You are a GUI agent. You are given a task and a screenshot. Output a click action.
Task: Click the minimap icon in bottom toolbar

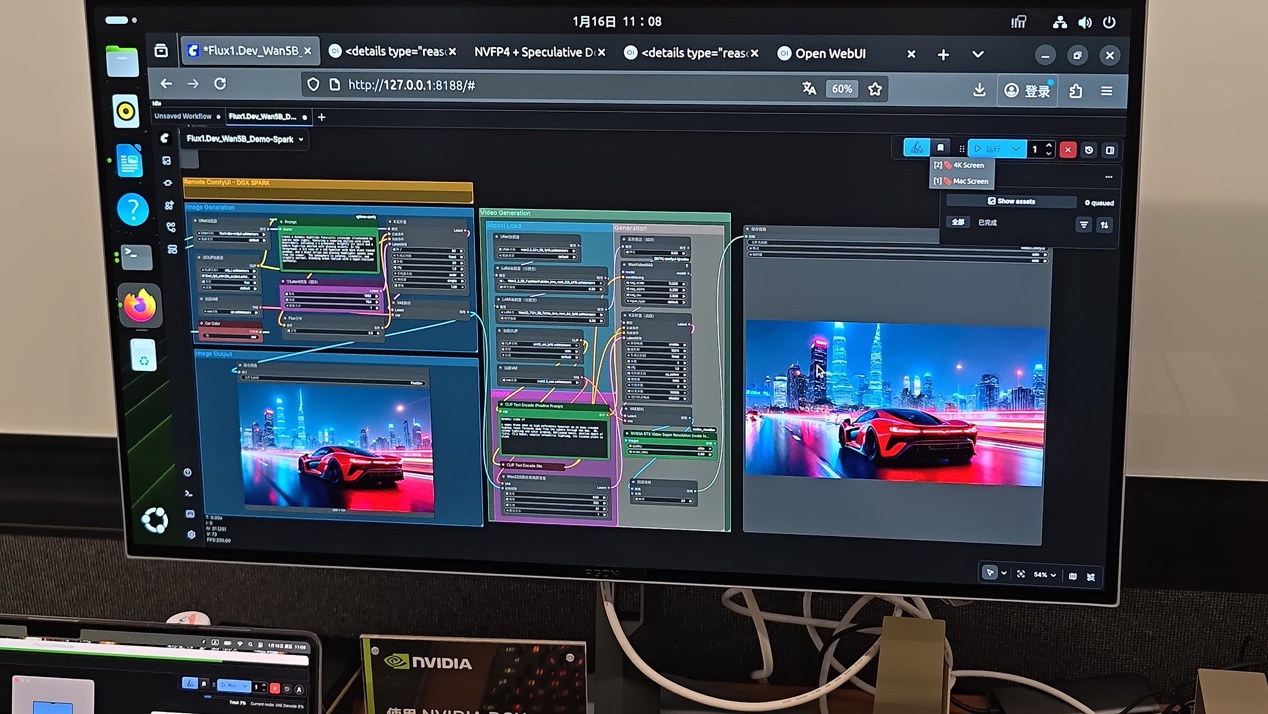pos(1073,576)
